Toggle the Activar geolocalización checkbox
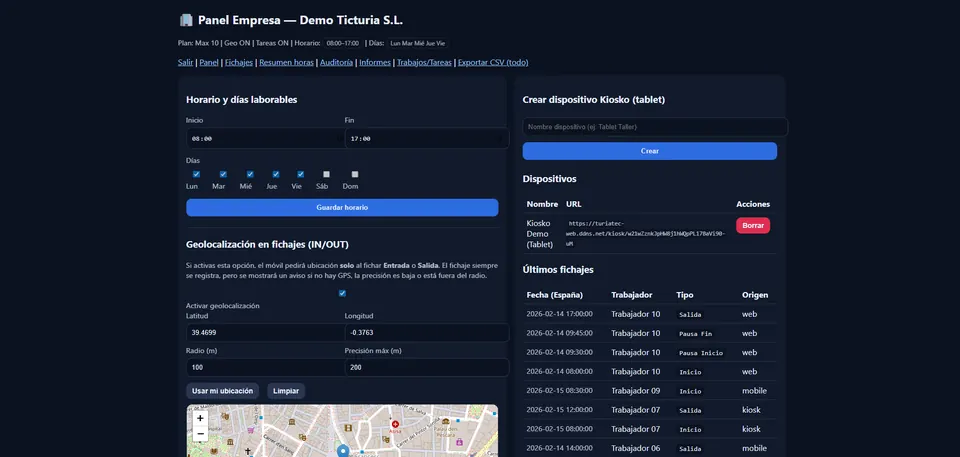Screen dimensions: 960x457 pyautogui.click(x=342, y=293)
